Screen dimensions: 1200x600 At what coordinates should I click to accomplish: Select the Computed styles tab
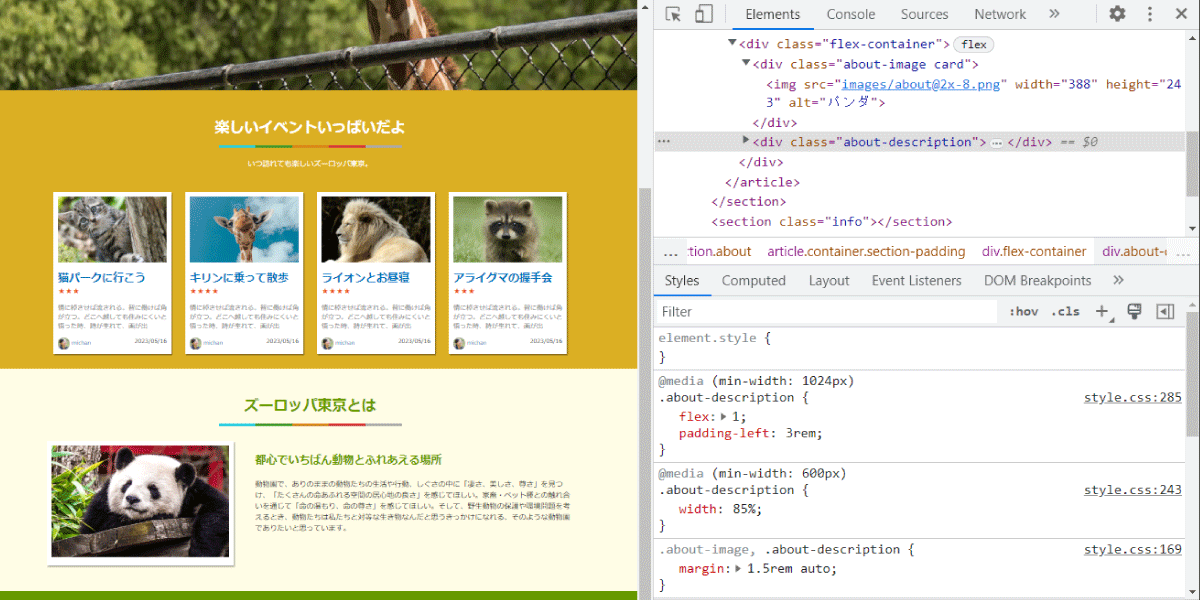[754, 280]
